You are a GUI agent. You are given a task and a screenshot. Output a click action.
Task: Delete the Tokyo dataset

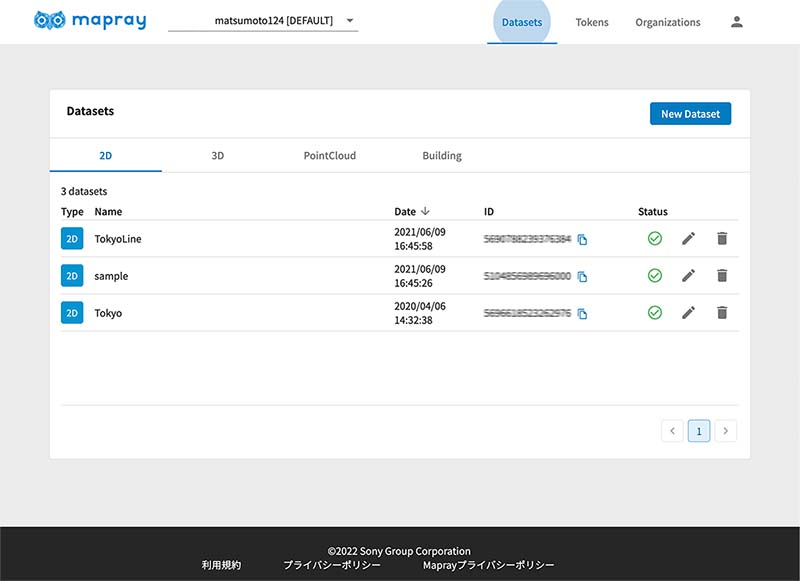(x=722, y=313)
